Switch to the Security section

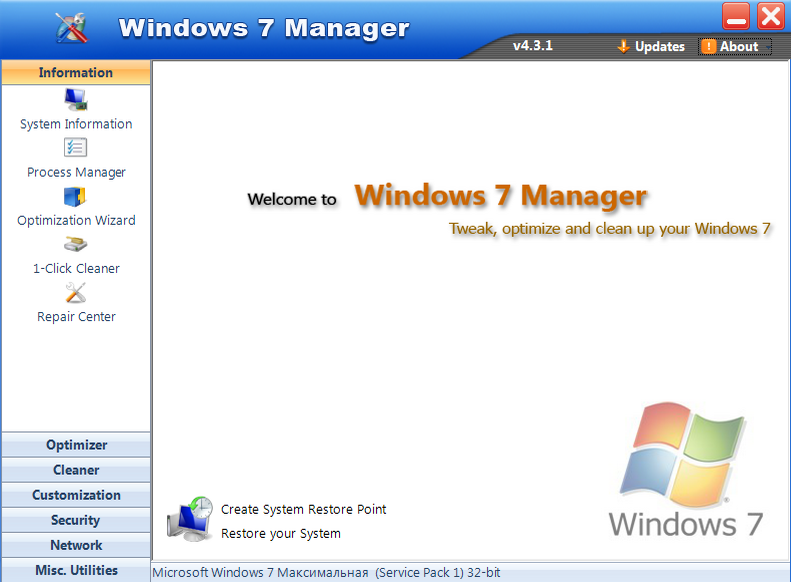pyautogui.click(x=76, y=520)
